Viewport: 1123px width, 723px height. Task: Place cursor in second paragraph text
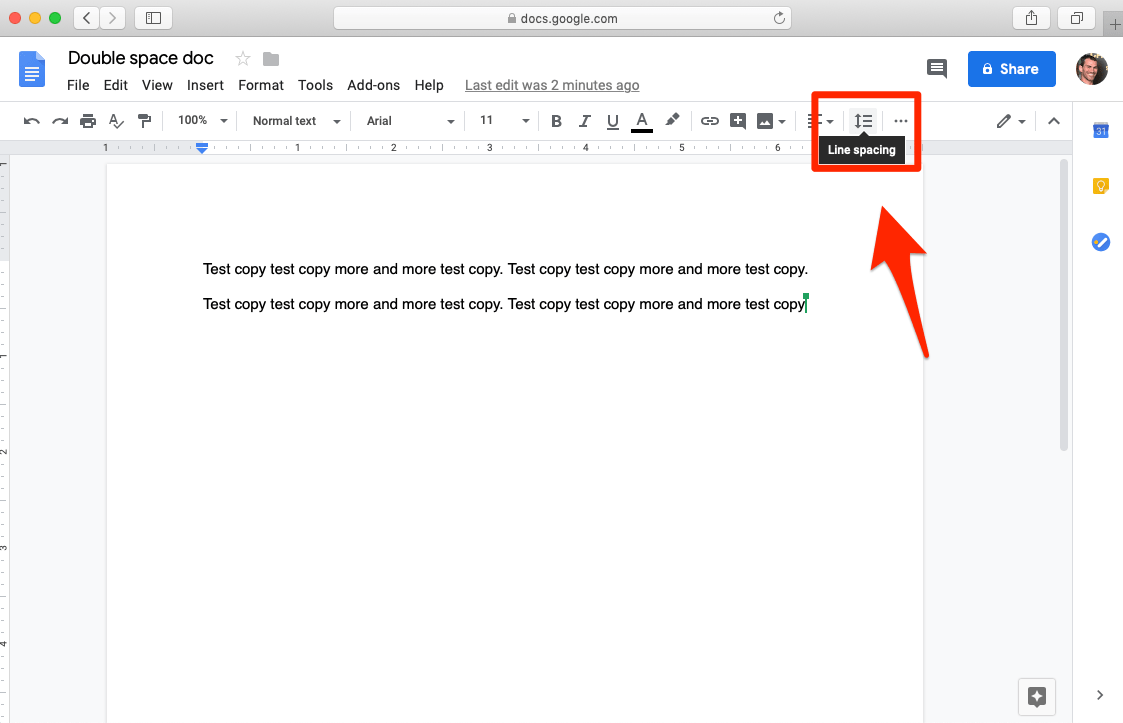coord(503,304)
